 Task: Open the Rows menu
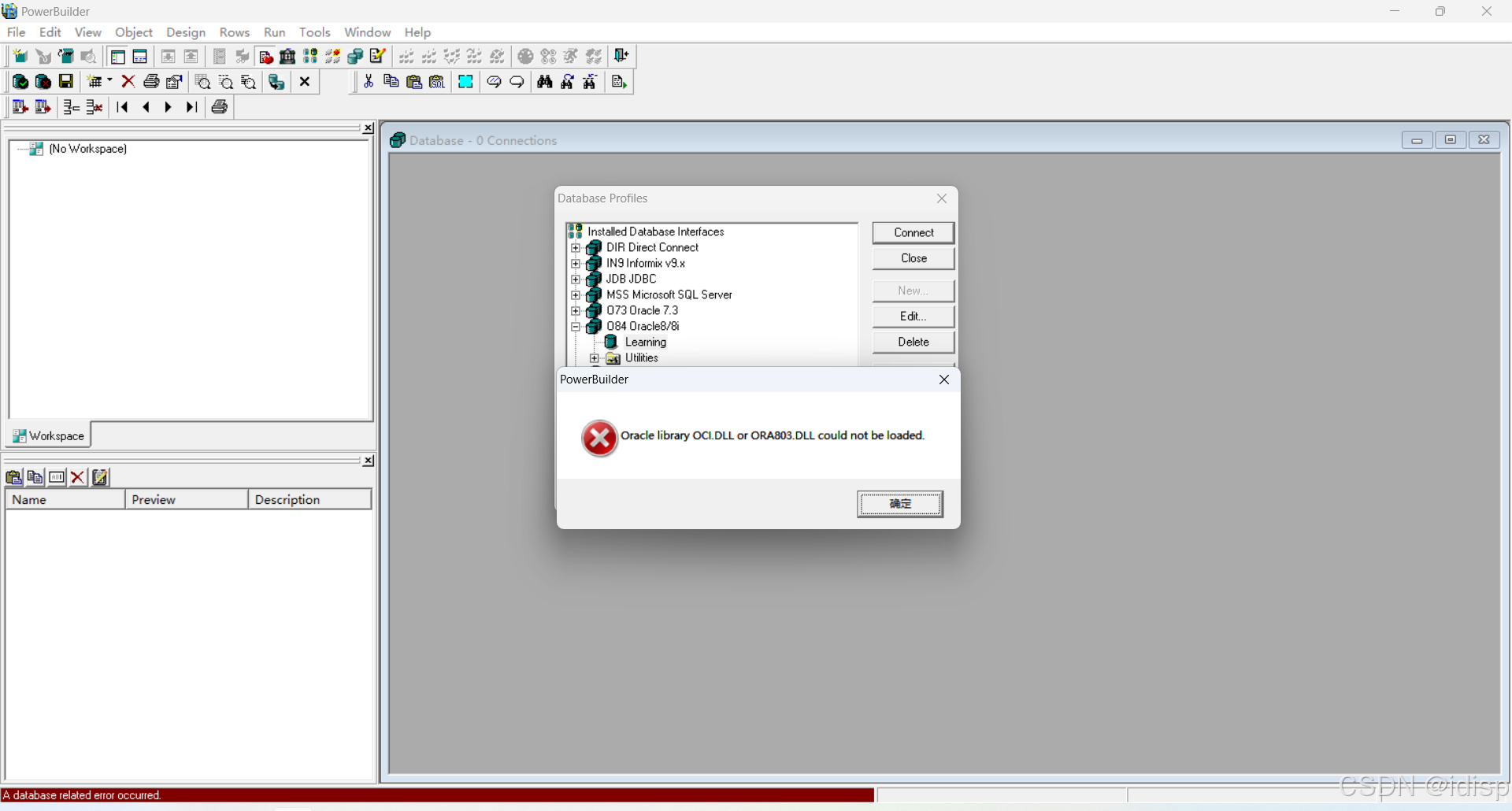coord(235,32)
